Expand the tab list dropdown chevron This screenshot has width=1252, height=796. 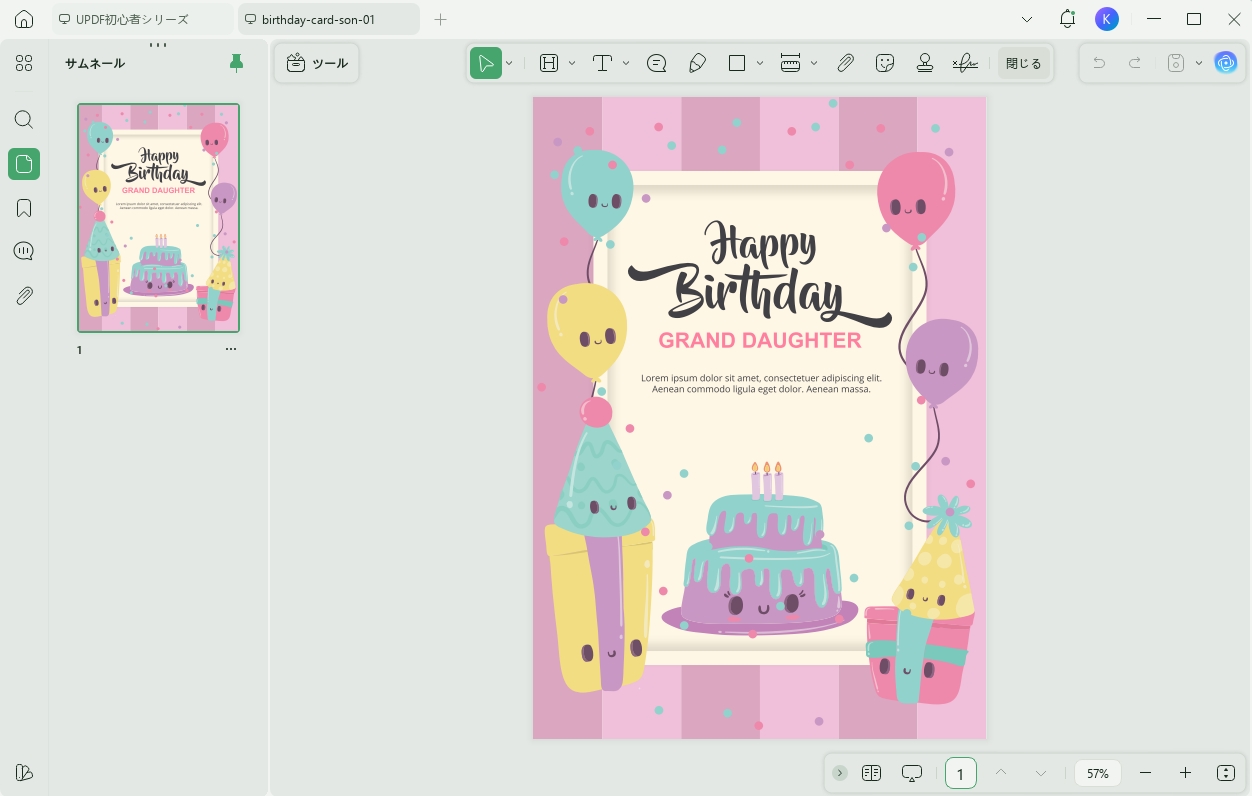pos(1027,19)
